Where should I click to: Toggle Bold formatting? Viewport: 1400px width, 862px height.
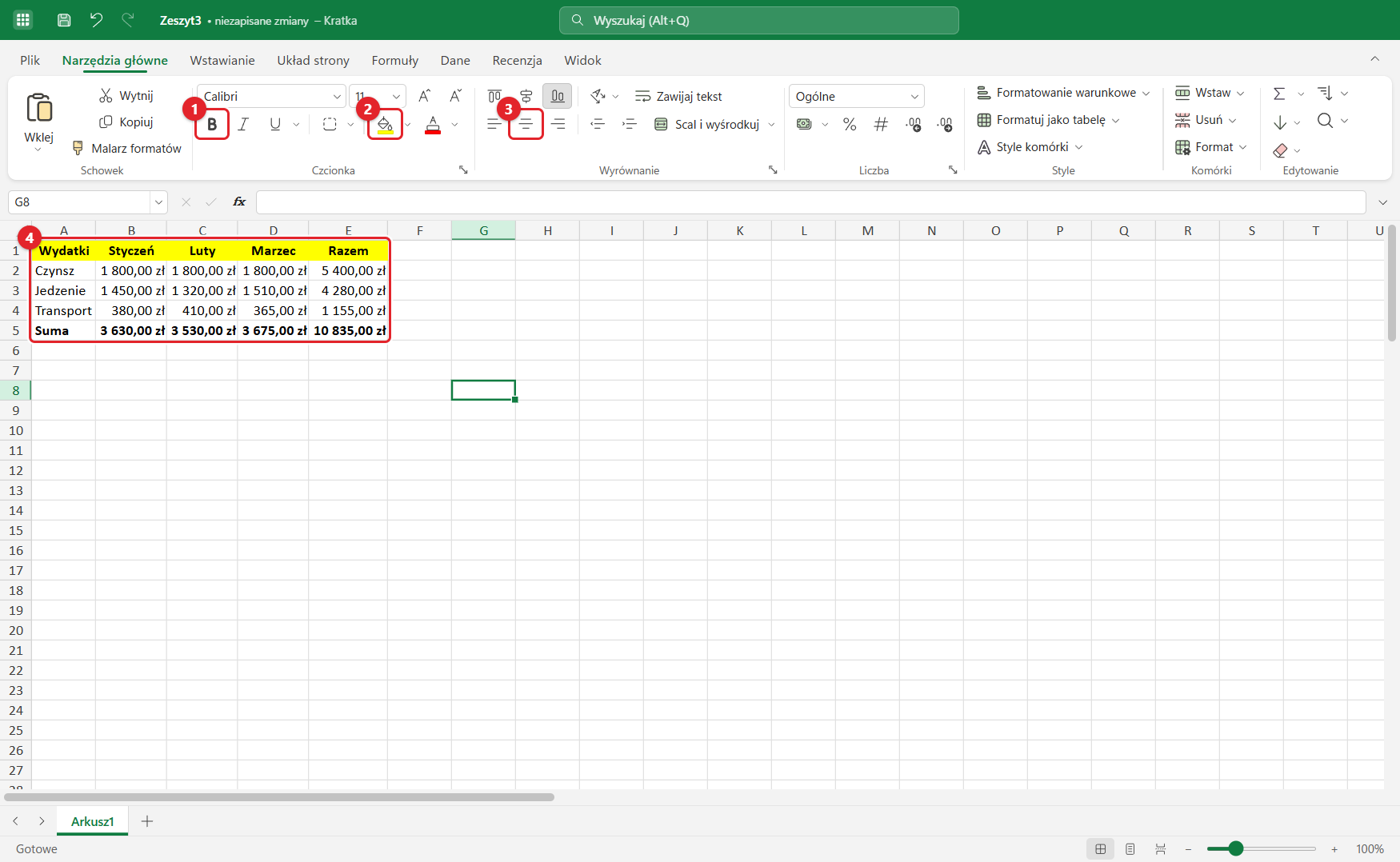[x=212, y=124]
